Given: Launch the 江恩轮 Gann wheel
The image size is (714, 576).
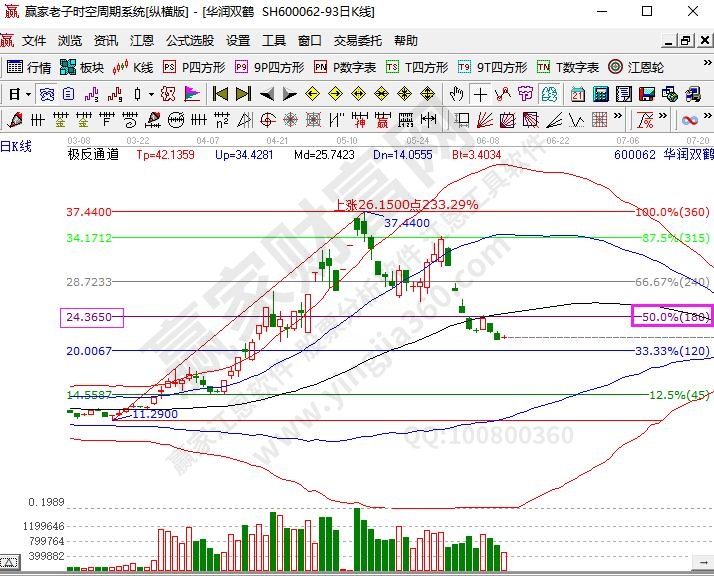Looking at the screenshot, I should (638, 67).
